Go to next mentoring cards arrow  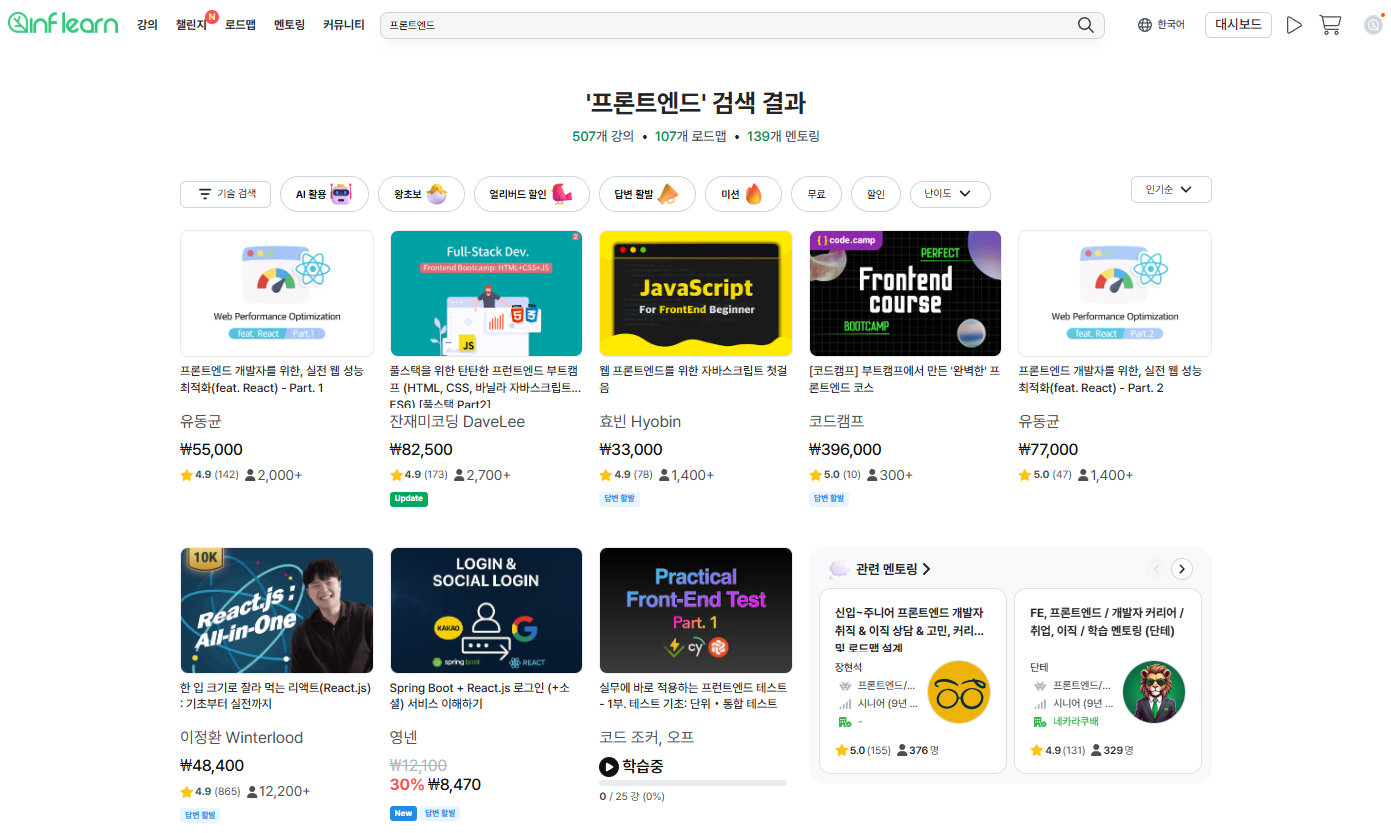tap(1182, 569)
